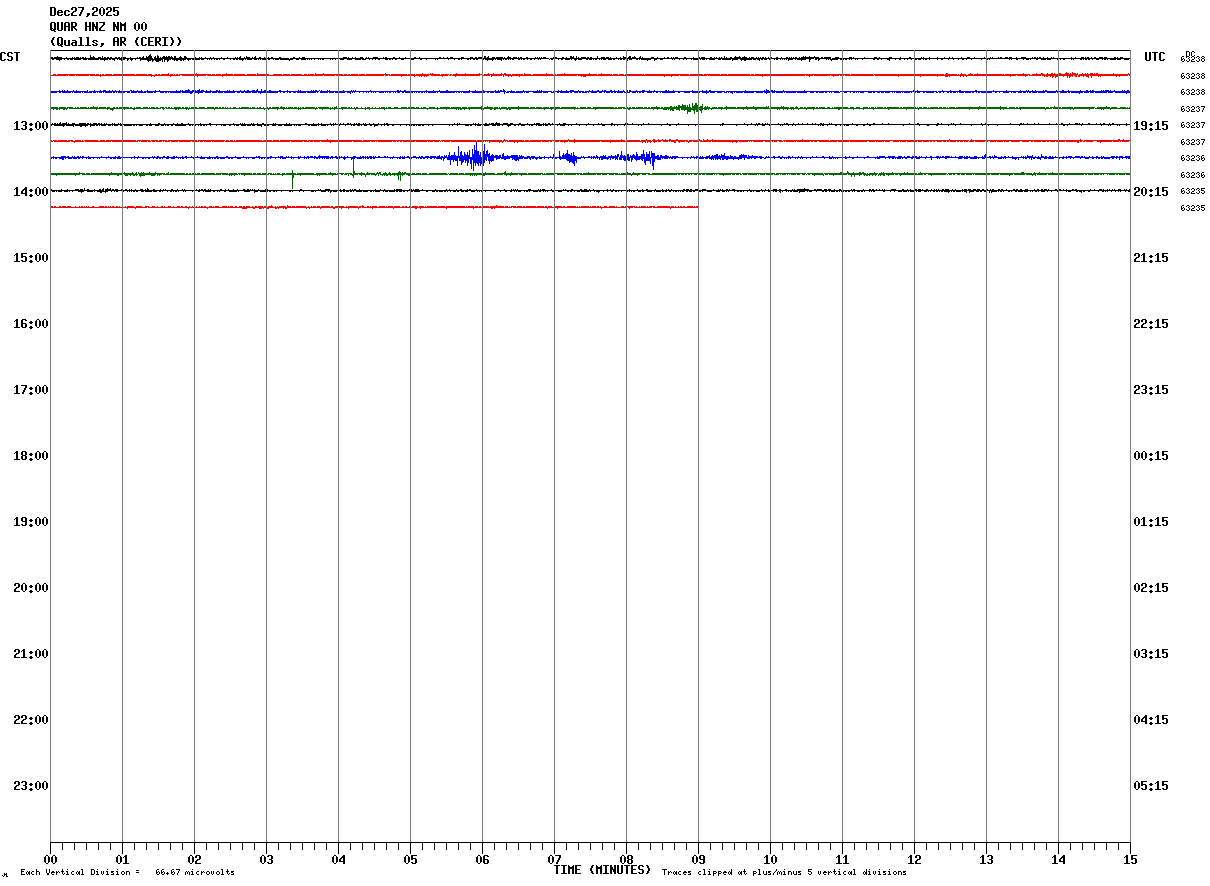Select the 17:00 CST hour label
This screenshot has width=1210, height=886.
coord(31,390)
